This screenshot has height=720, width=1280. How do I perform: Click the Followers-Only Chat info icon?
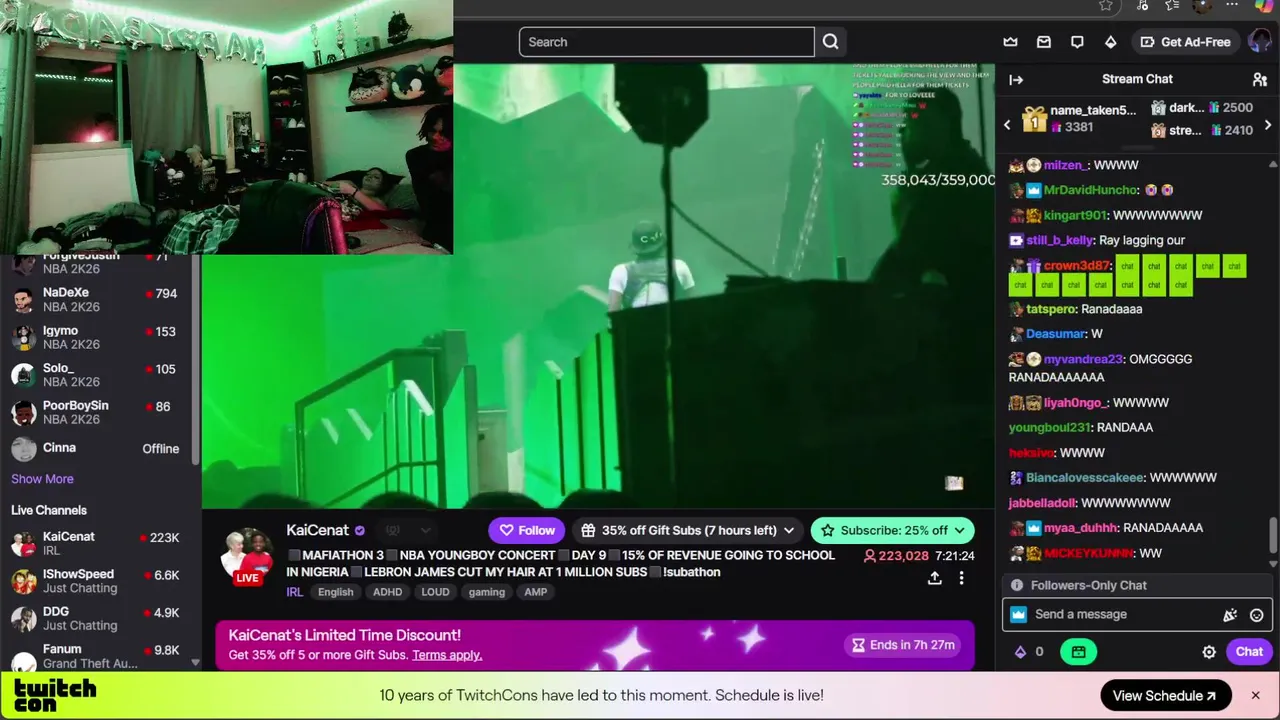[1017, 585]
